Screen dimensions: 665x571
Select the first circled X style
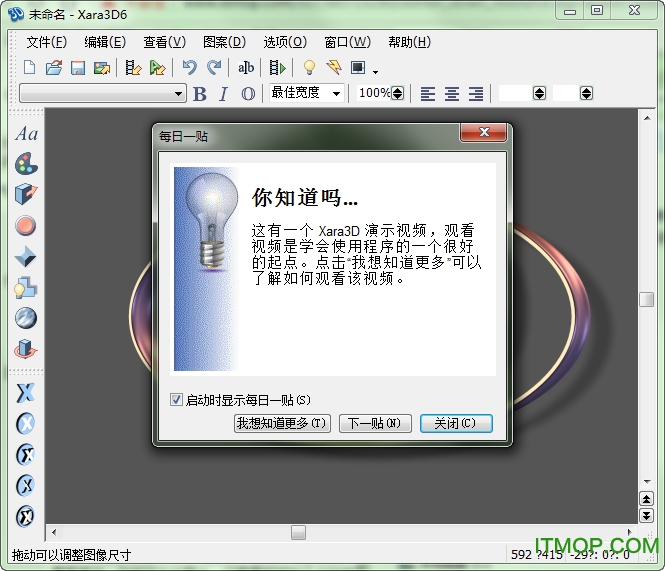coord(25,423)
